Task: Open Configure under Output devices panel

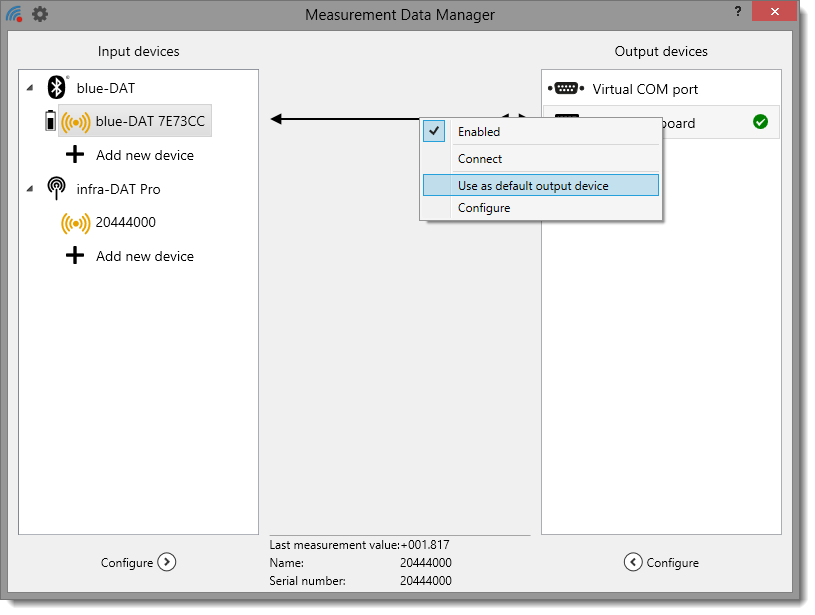Action: click(x=661, y=562)
